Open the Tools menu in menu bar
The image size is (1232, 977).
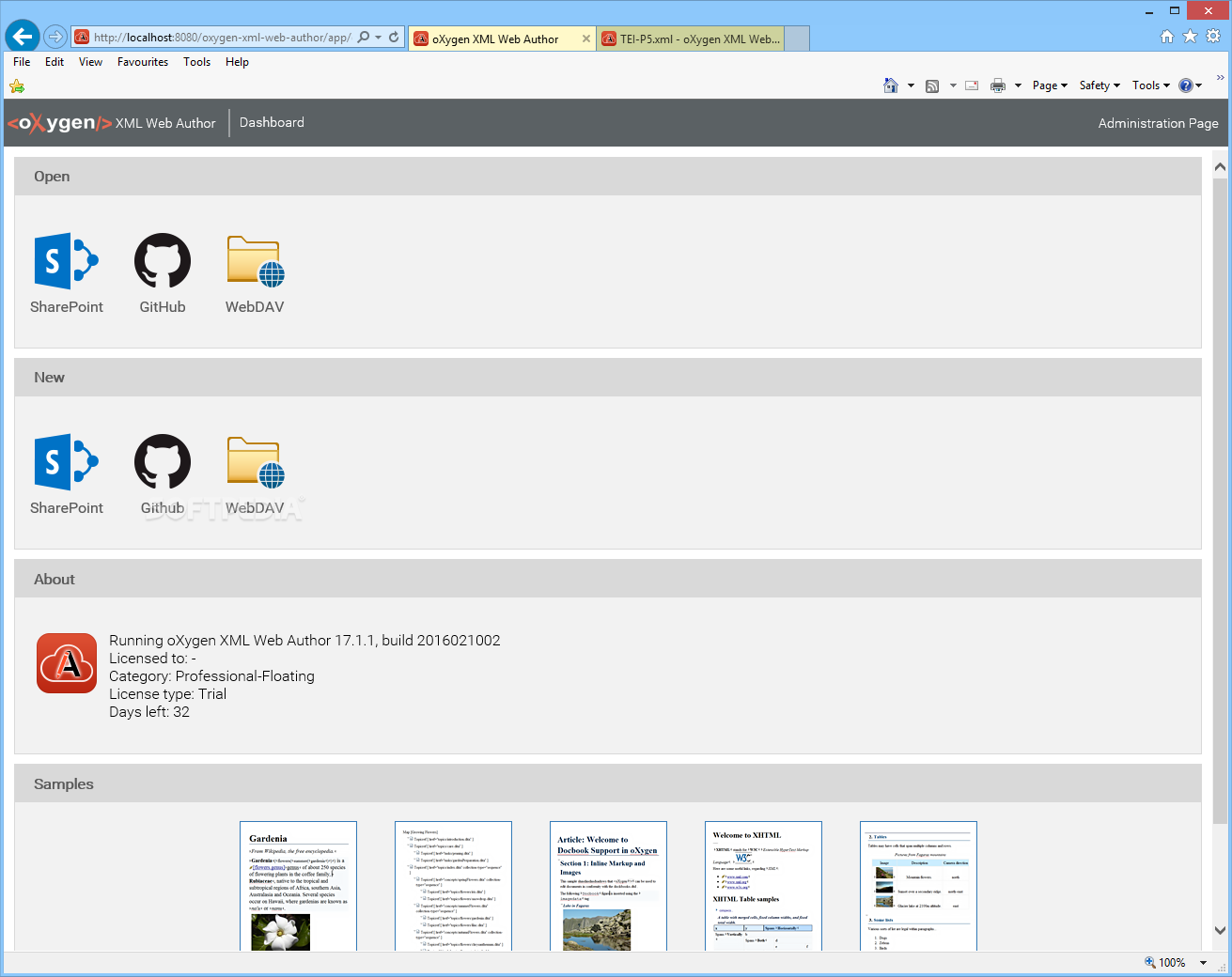pyautogui.click(x=196, y=62)
